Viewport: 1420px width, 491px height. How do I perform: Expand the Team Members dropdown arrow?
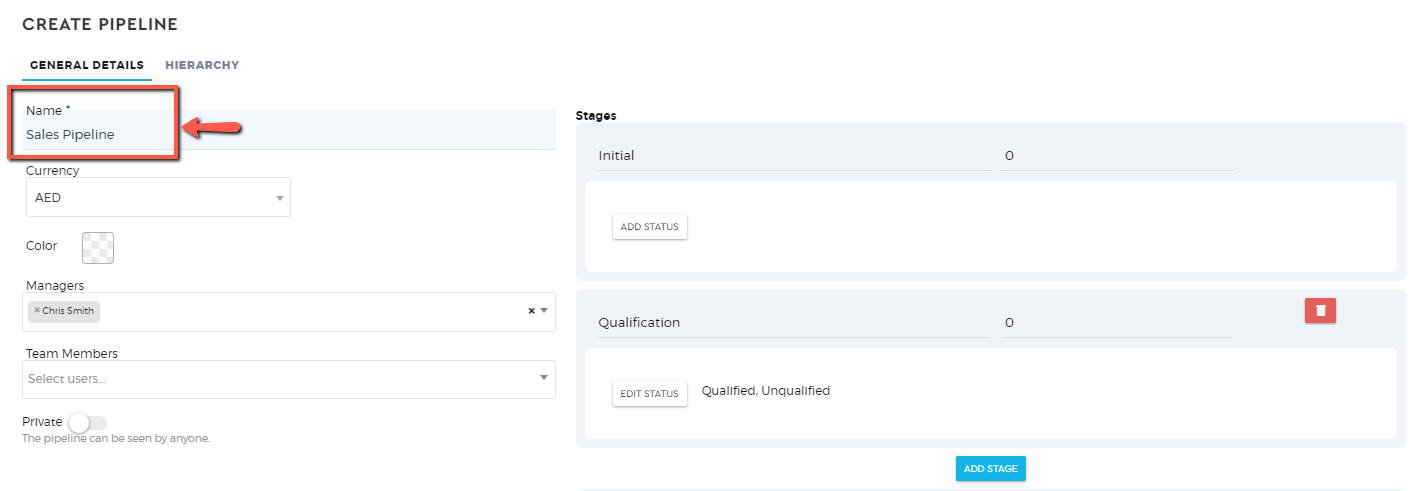[x=544, y=378]
